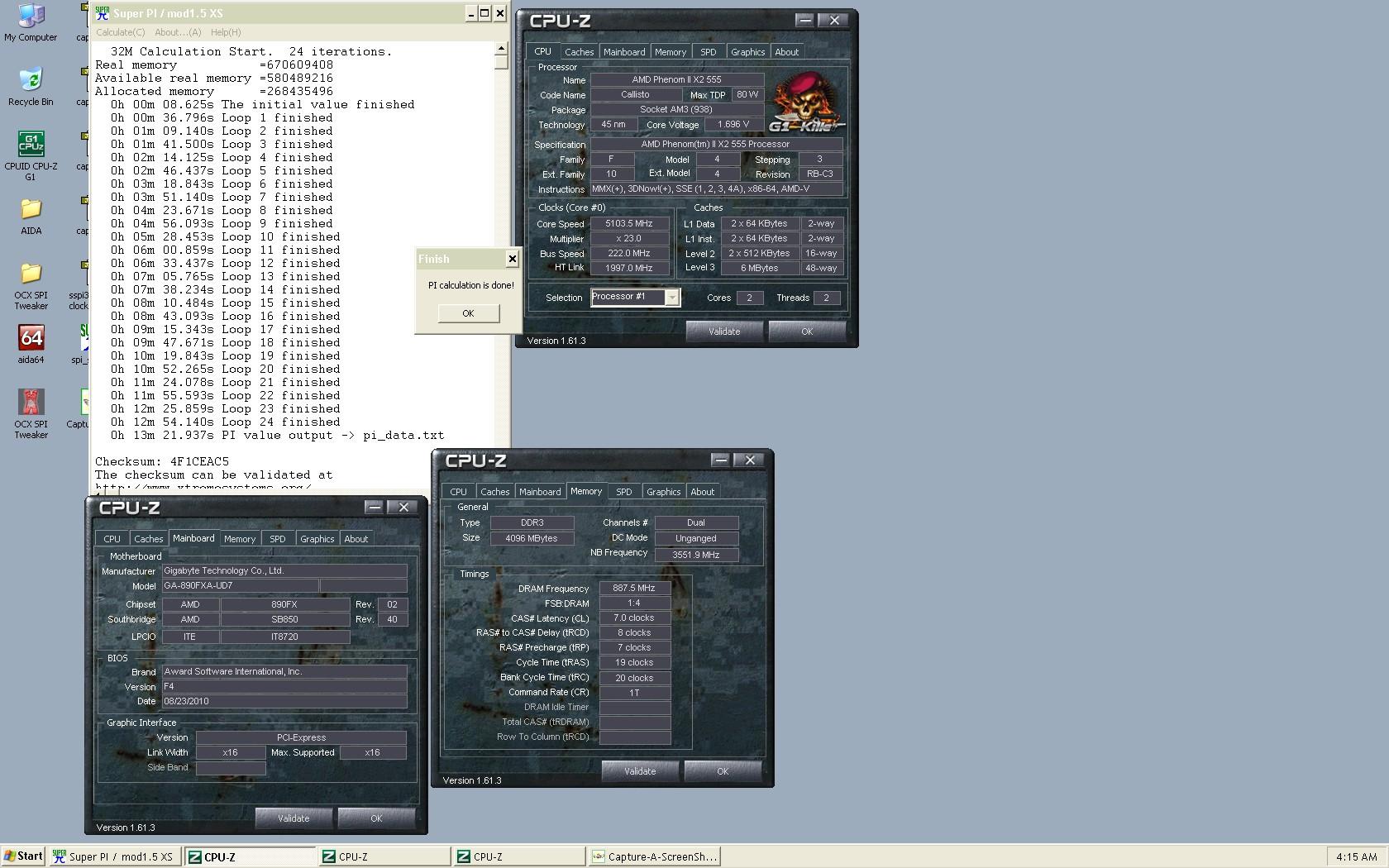Minimize the CPU tab CPU-Z window
The image size is (1389, 868).
click(x=804, y=20)
